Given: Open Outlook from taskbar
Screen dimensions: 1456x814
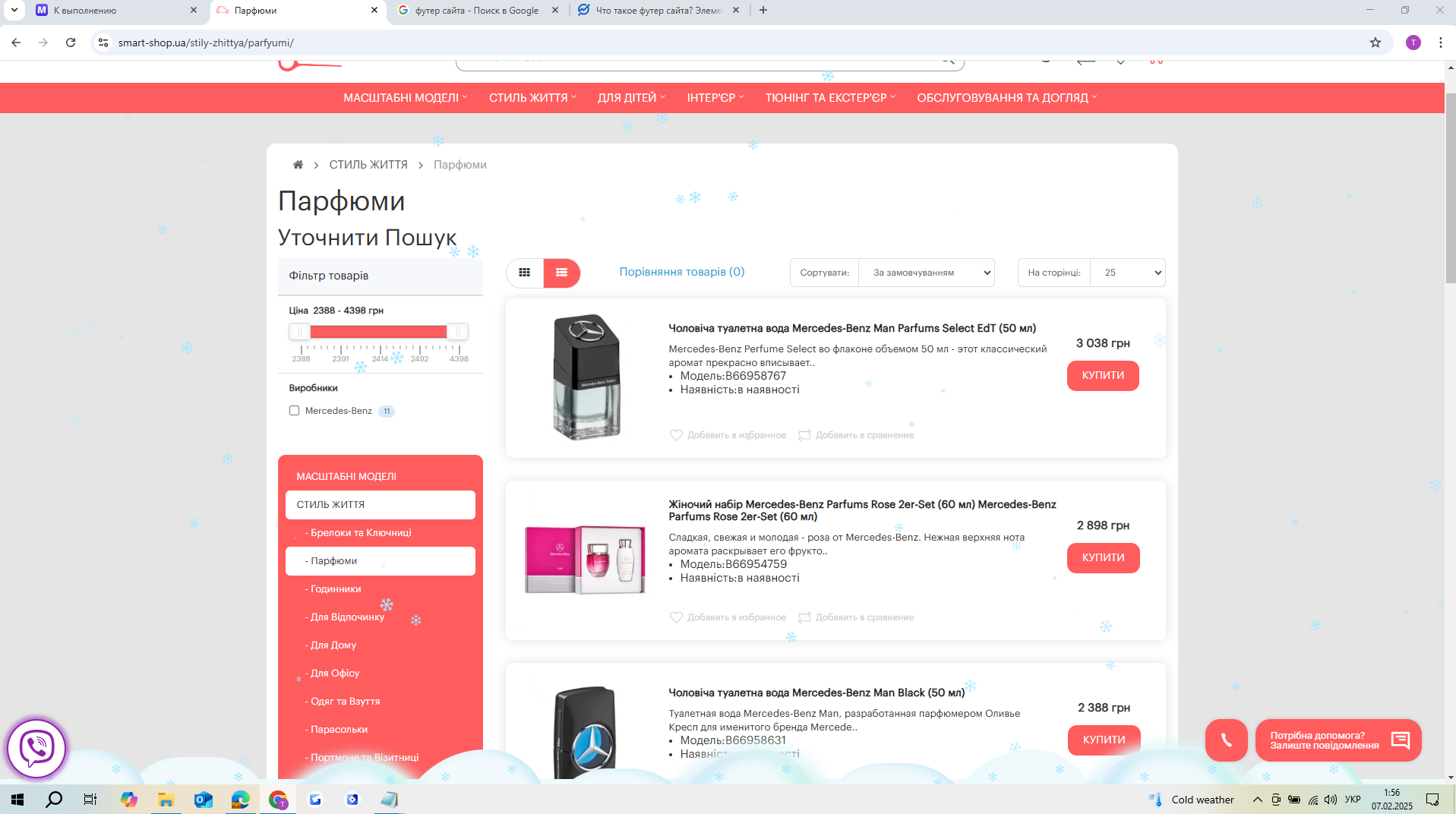Looking at the screenshot, I should coord(203,800).
